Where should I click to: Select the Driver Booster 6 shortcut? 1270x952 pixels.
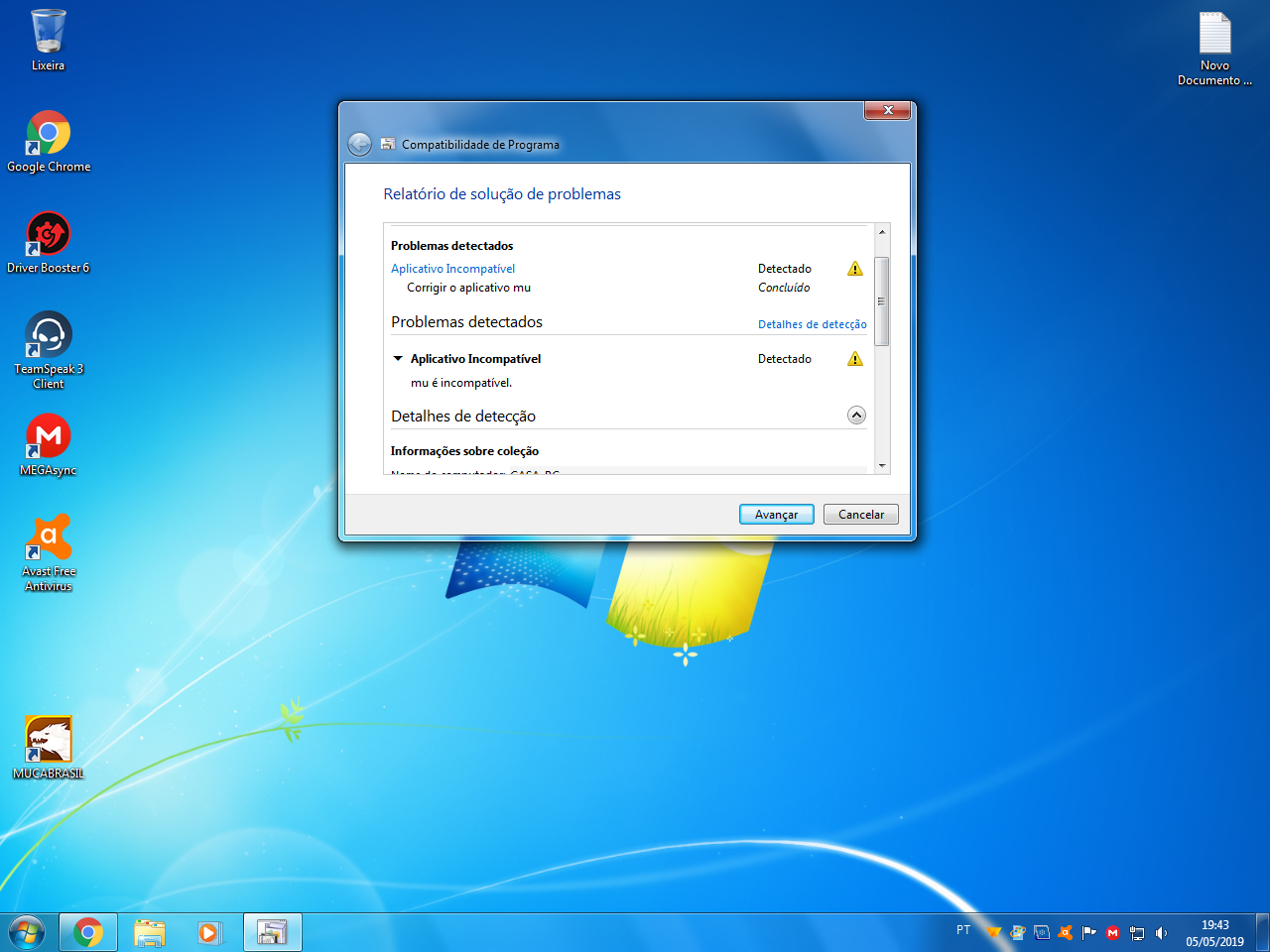click(x=48, y=235)
